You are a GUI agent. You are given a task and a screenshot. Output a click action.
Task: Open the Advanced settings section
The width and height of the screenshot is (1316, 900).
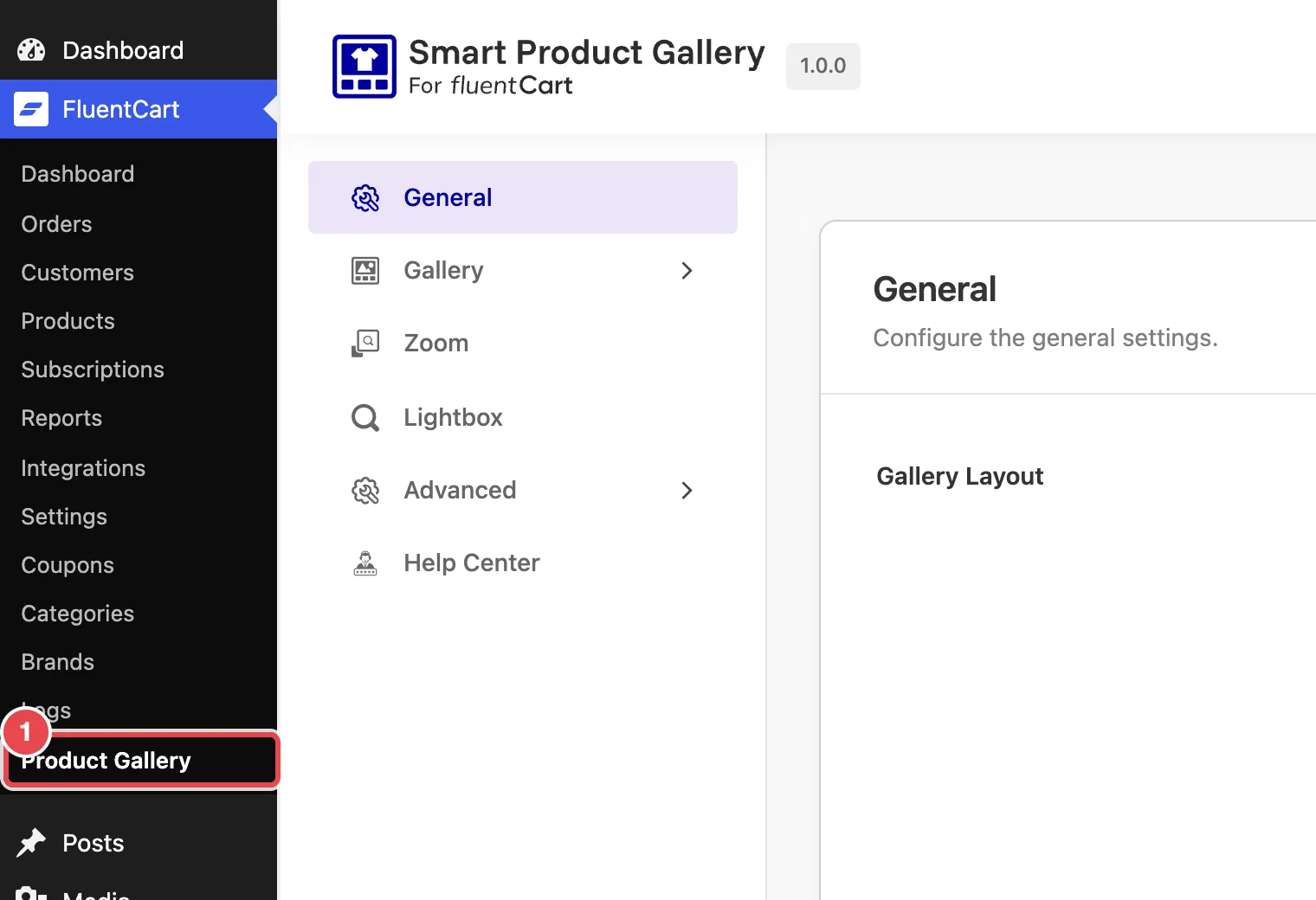(x=523, y=491)
